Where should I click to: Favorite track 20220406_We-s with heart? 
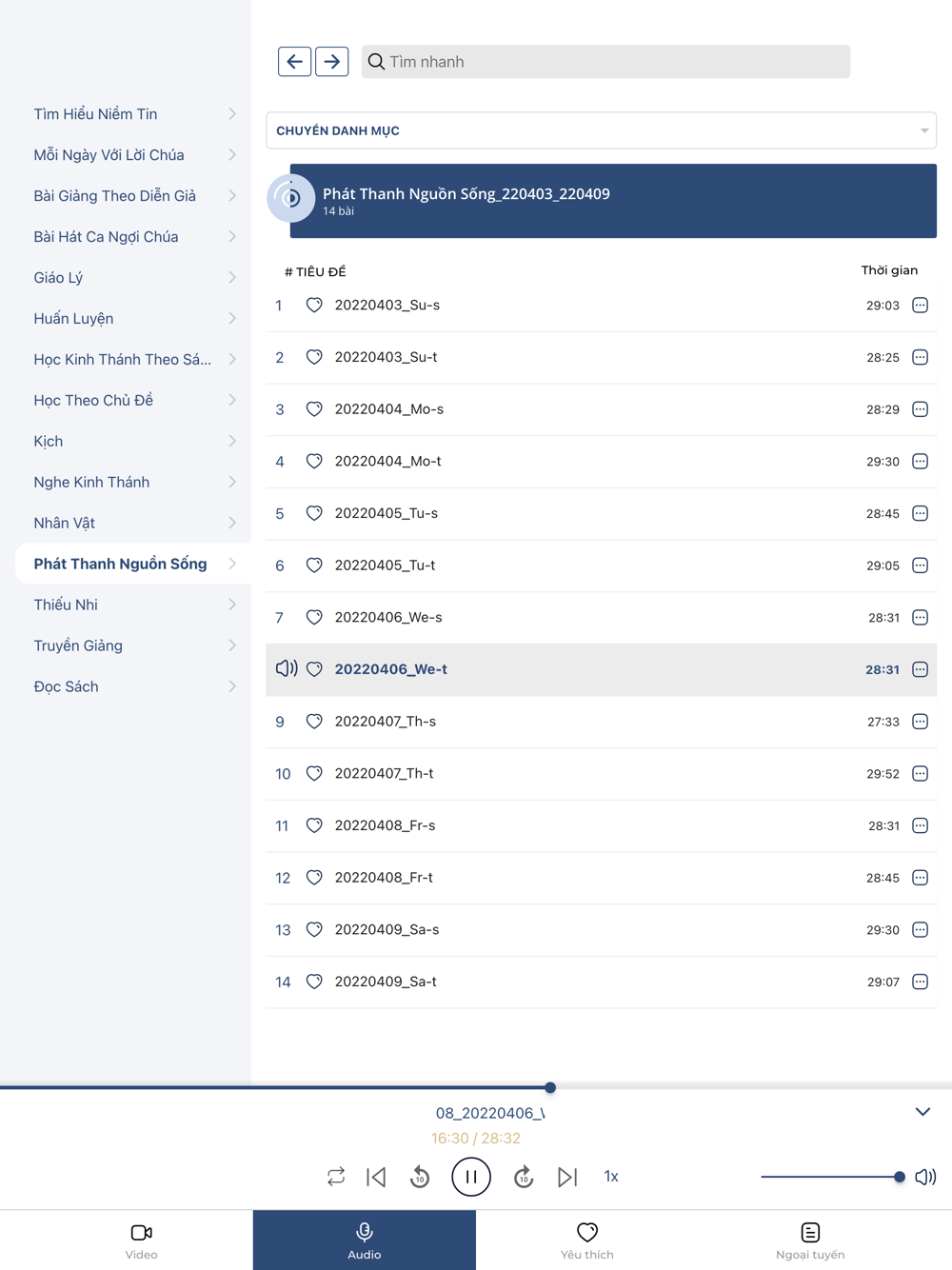[x=314, y=617]
